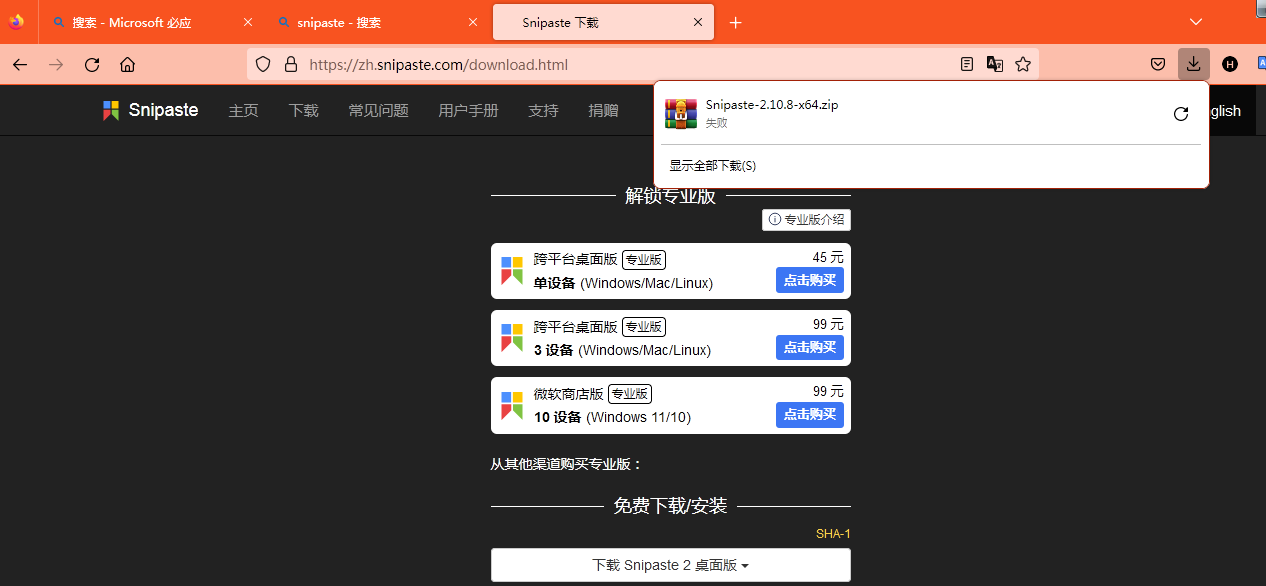
Task: Click 单设备 (Windows/Mac/Linux) label
Action: point(623,283)
